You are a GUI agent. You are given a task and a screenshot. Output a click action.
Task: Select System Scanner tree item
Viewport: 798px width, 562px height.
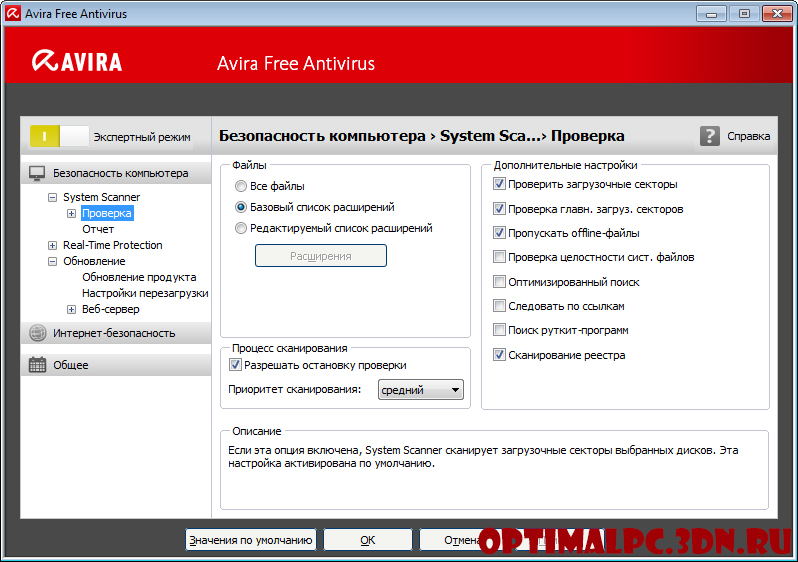click(101, 197)
